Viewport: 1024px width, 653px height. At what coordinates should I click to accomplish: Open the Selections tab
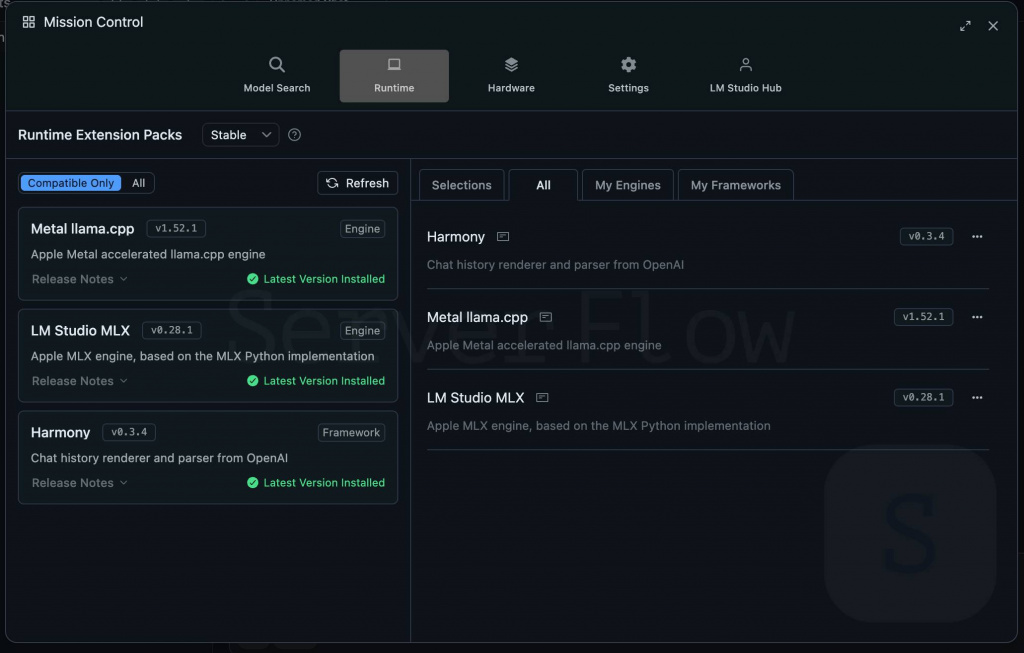[461, 185]
